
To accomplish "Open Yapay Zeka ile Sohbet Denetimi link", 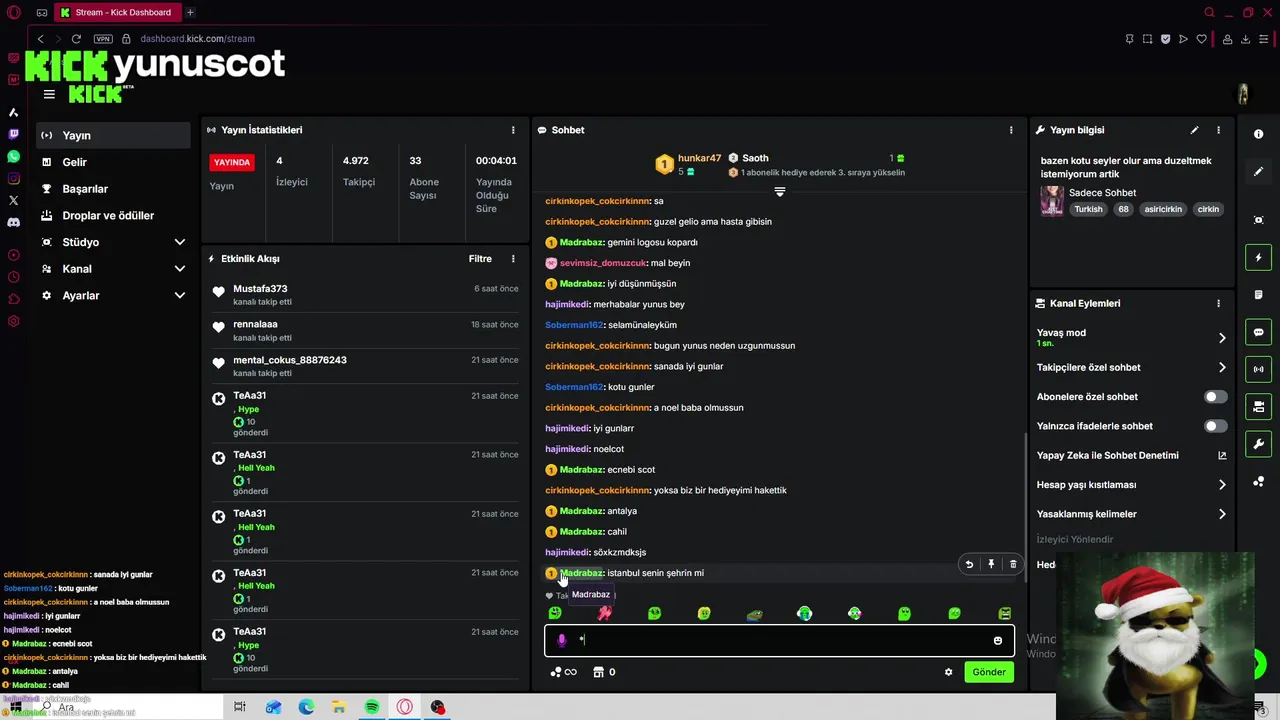I will tap(1131, 455).
